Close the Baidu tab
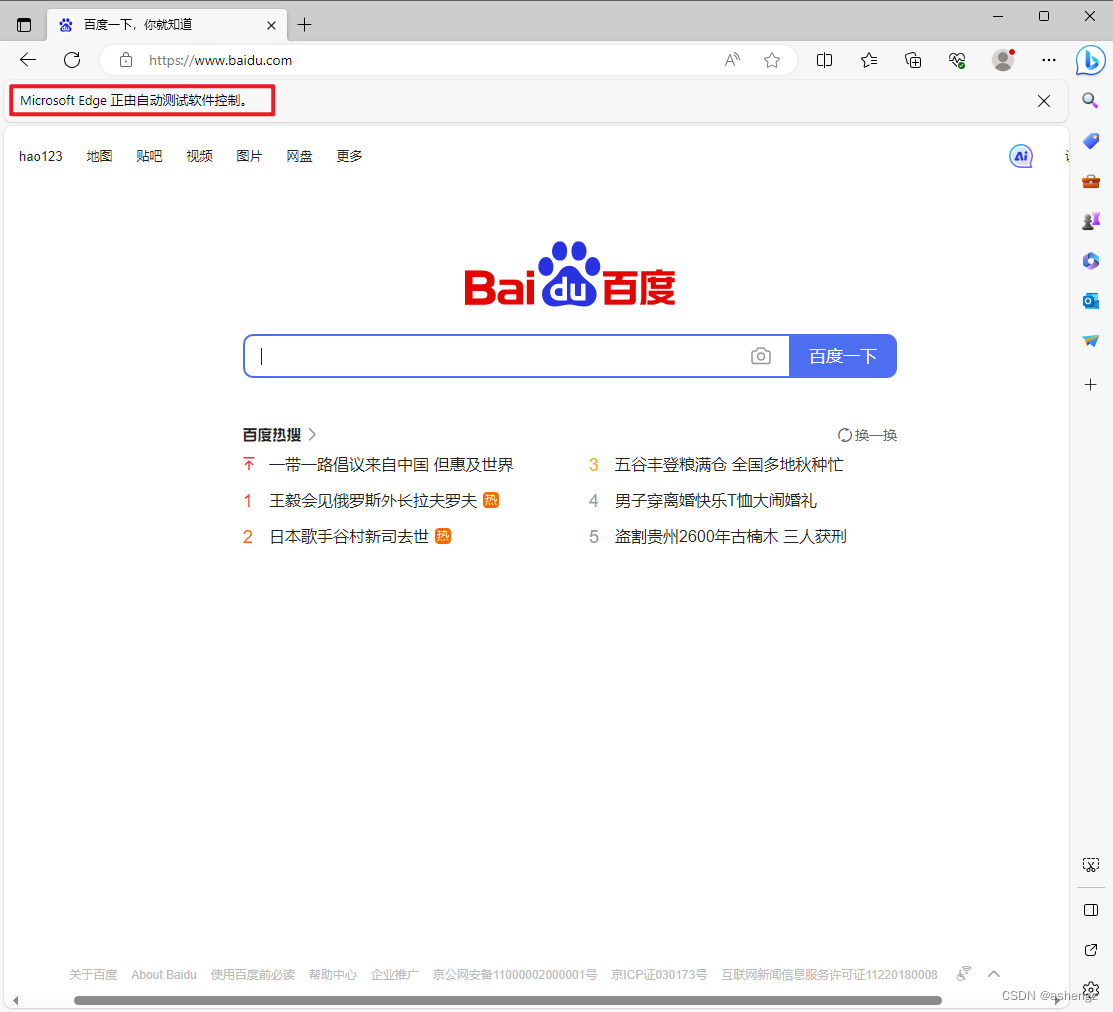This screenshot has height=1012, width=1113. (271, 26)
